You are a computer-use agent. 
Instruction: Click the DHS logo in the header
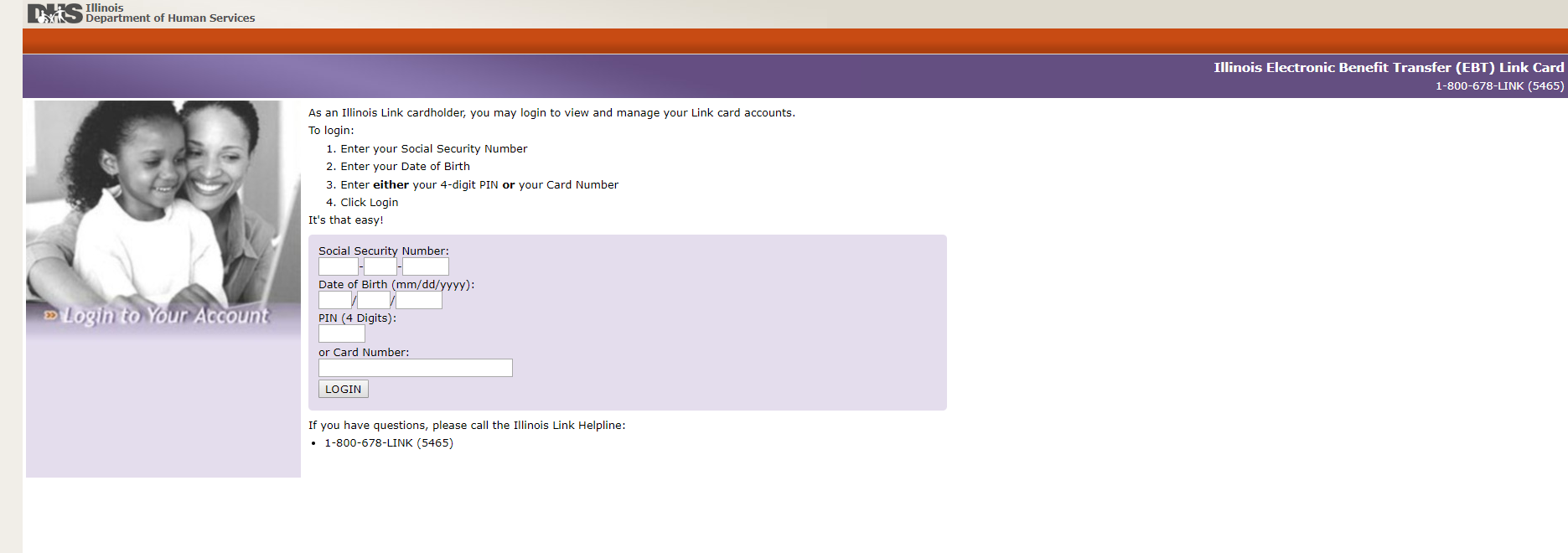(54, 13)
